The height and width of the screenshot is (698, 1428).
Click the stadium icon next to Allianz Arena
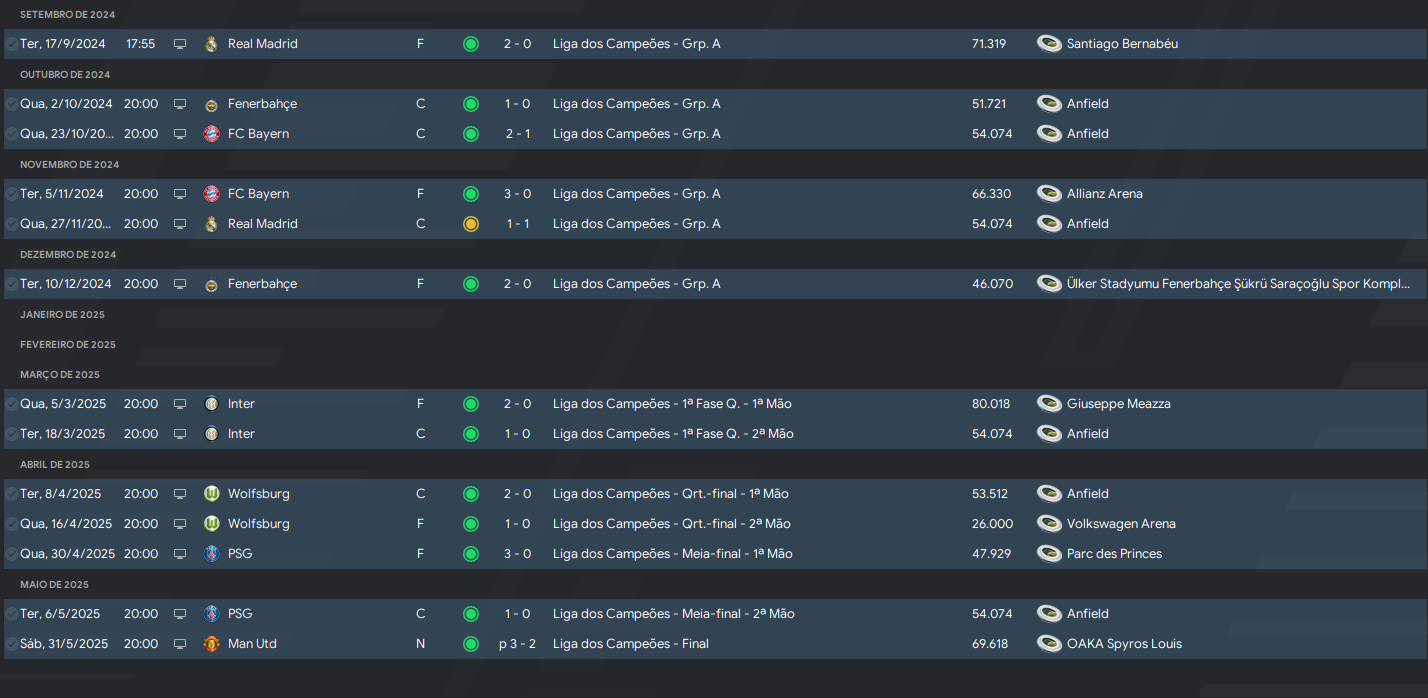pos(1049,194)
